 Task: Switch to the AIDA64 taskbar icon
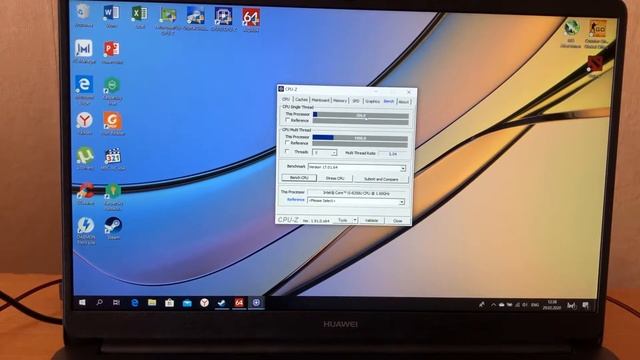[239, 303]
